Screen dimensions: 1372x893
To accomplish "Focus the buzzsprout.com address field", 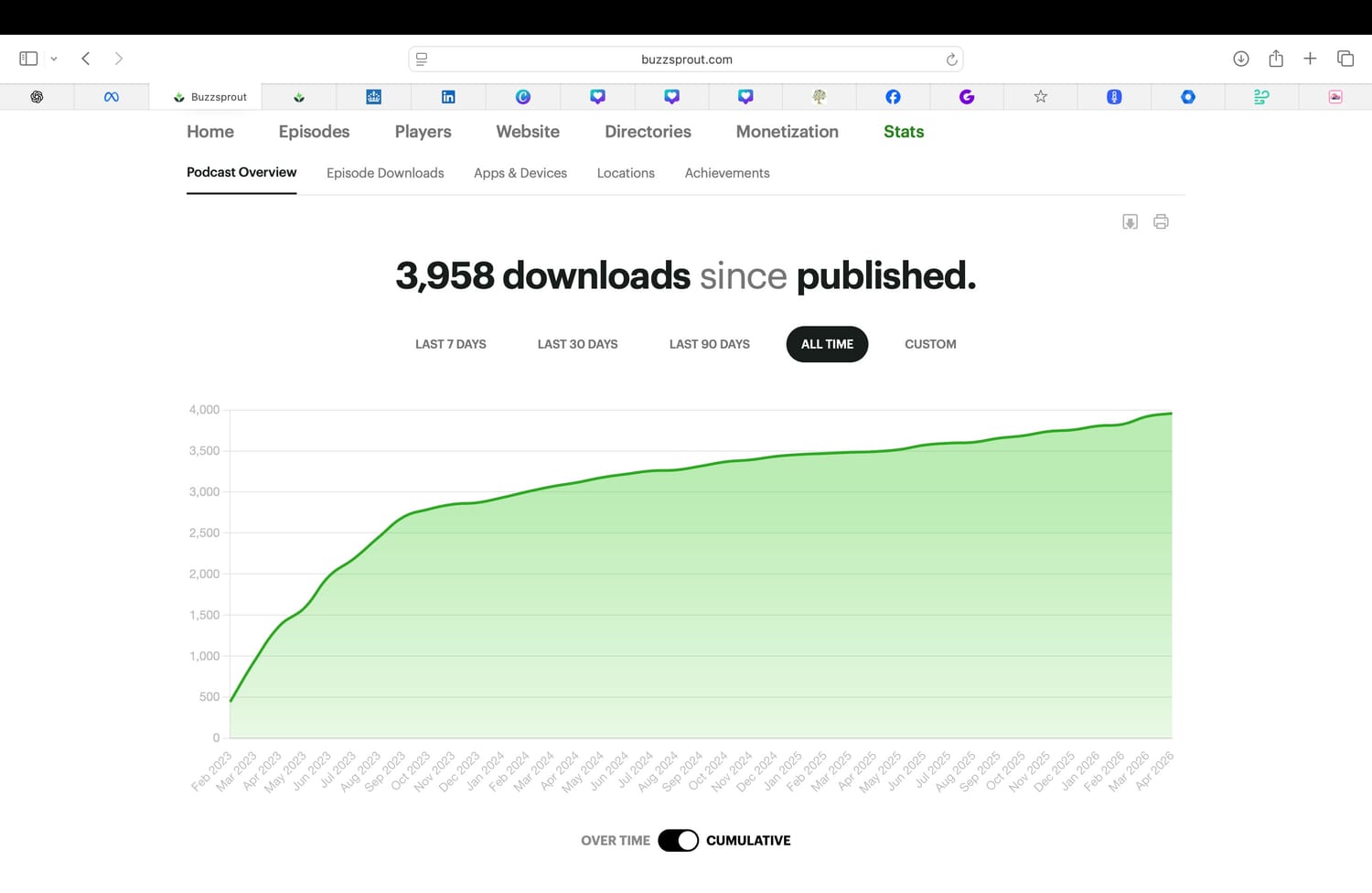I will [686, 59].
